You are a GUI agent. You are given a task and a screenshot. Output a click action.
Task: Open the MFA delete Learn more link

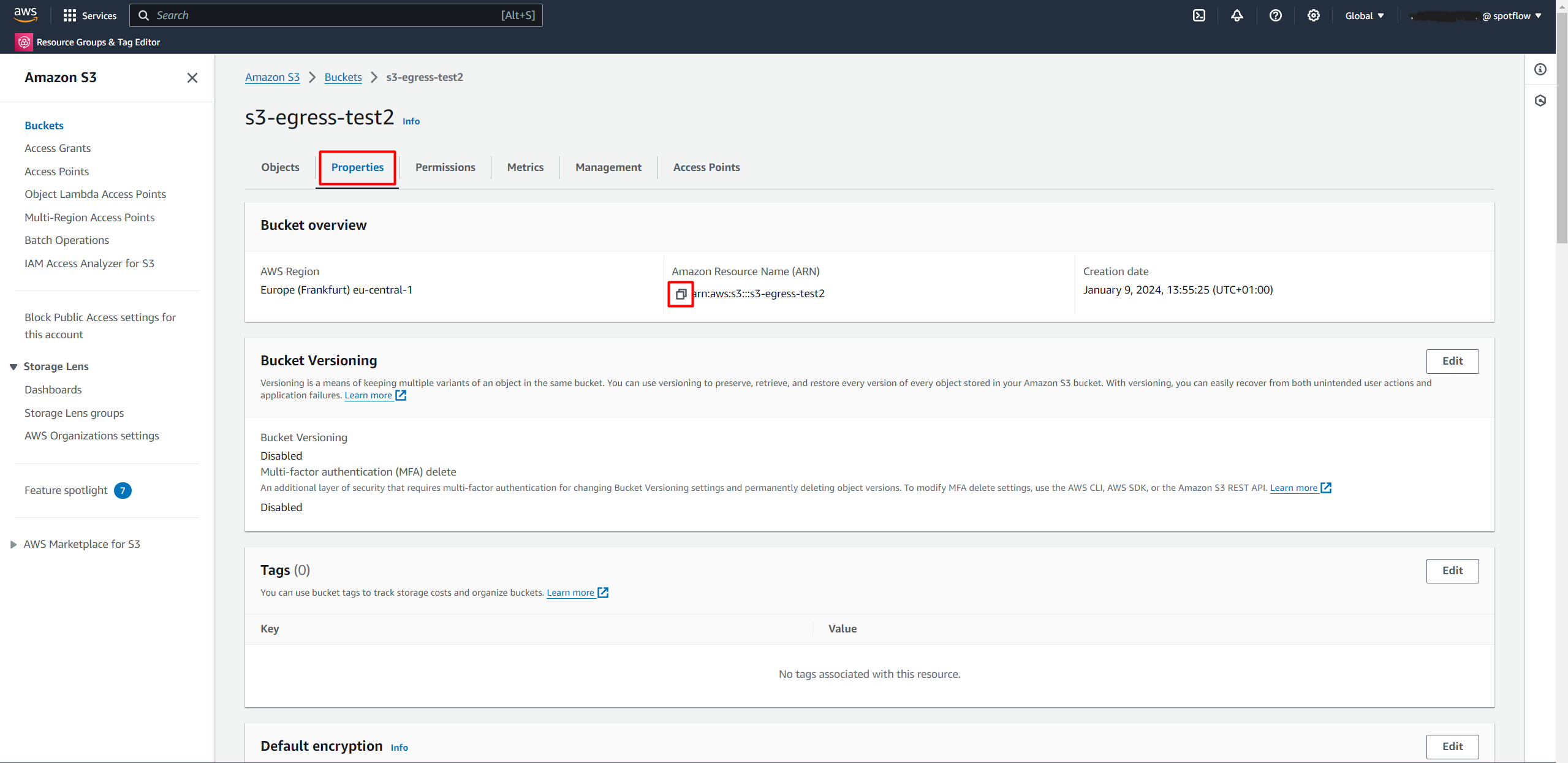coord(1300,488)
